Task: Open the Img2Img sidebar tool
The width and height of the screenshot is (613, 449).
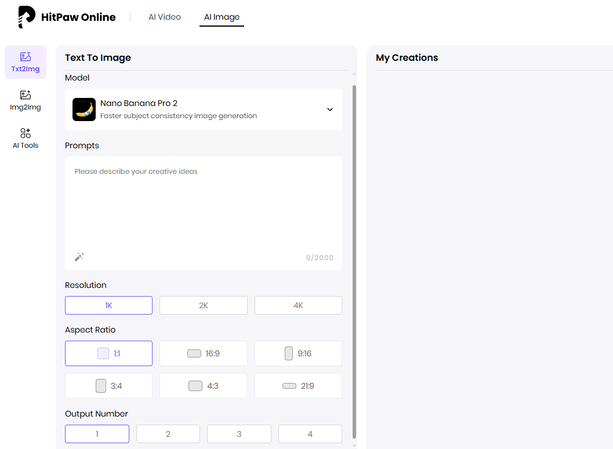Action: click(x=25, y=100)
